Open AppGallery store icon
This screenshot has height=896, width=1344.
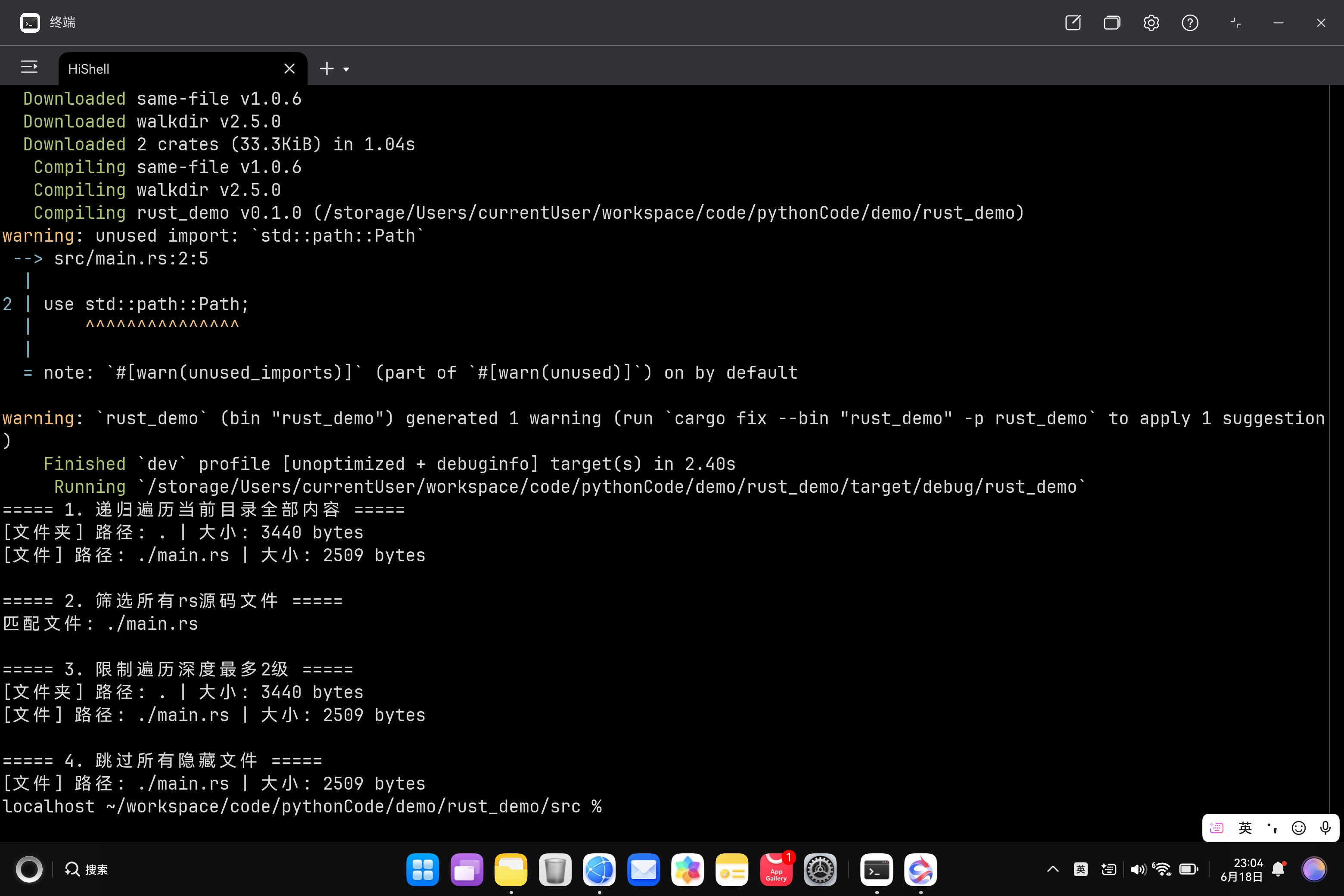[x=776, y=870]
